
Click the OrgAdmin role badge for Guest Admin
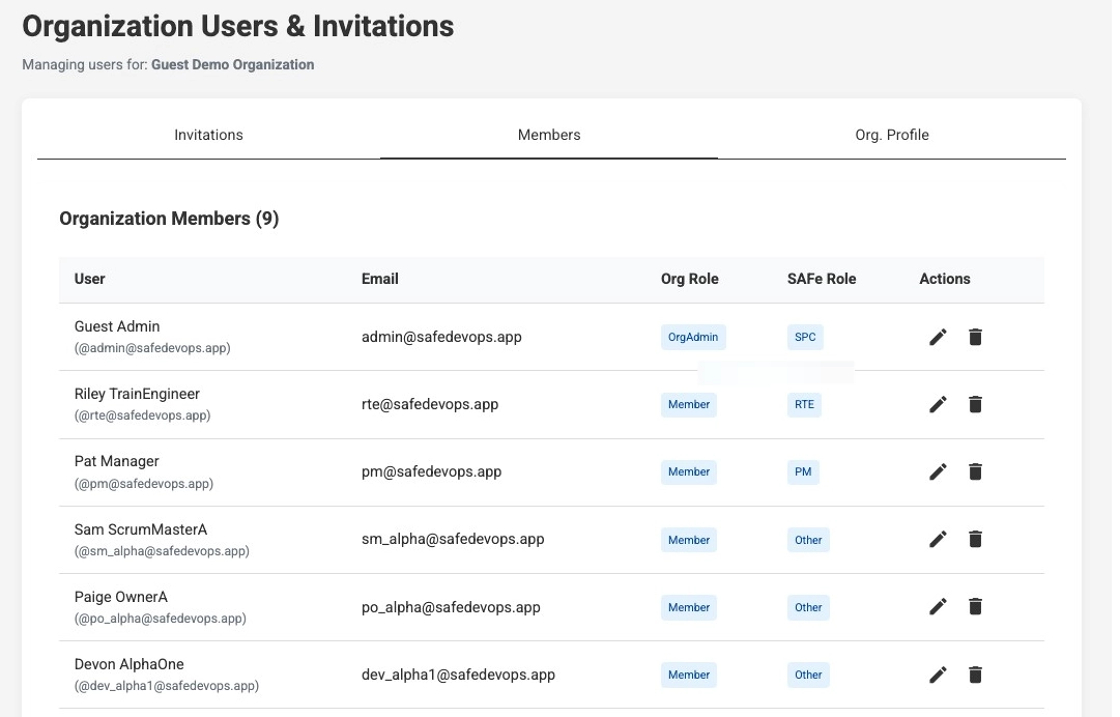(694, 337)
